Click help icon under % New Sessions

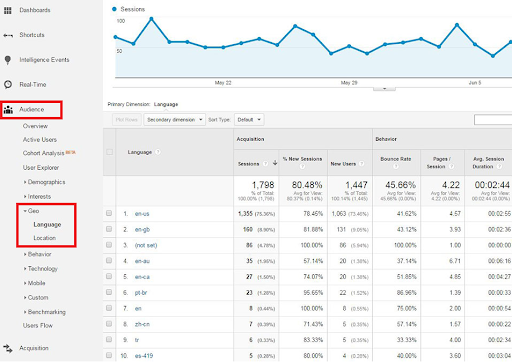coord(302,166)
